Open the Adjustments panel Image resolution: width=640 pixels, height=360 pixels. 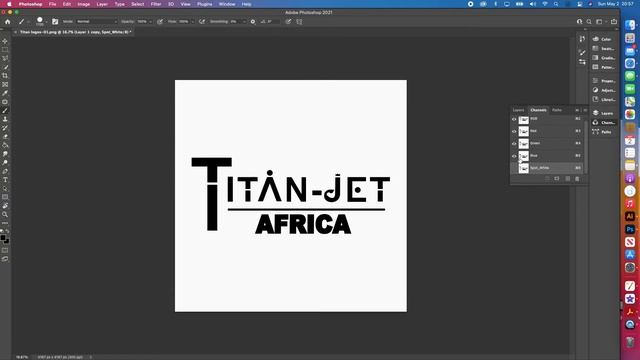click(603, 90)
